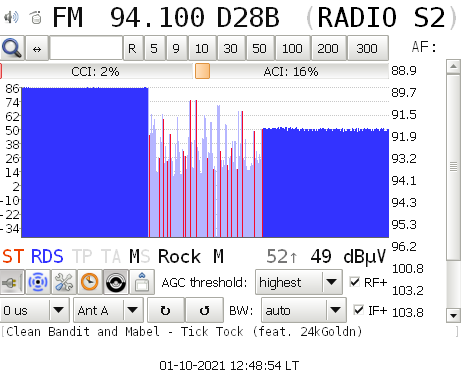Select 100.8 in the AF list
462x373 pixels.
pos(407,269)
